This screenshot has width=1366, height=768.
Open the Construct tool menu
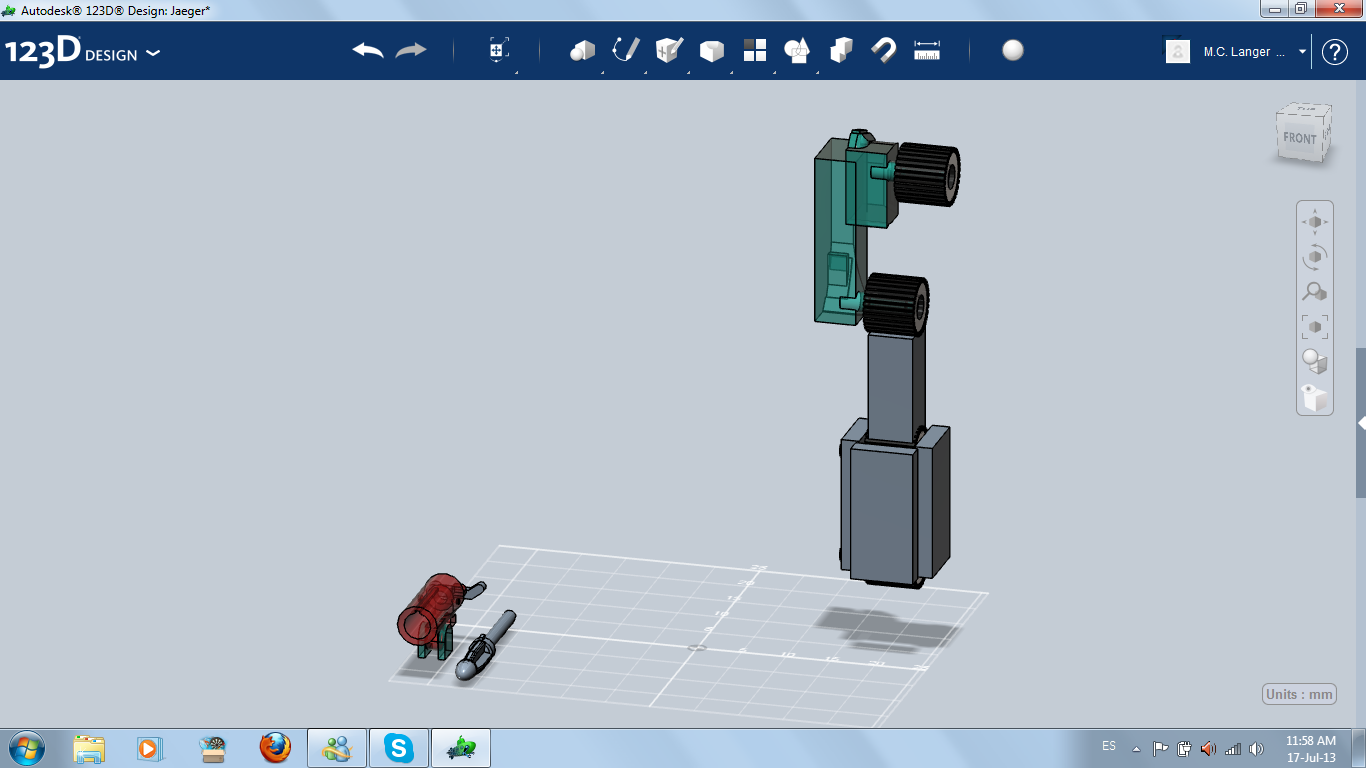[x=669, y=50]
